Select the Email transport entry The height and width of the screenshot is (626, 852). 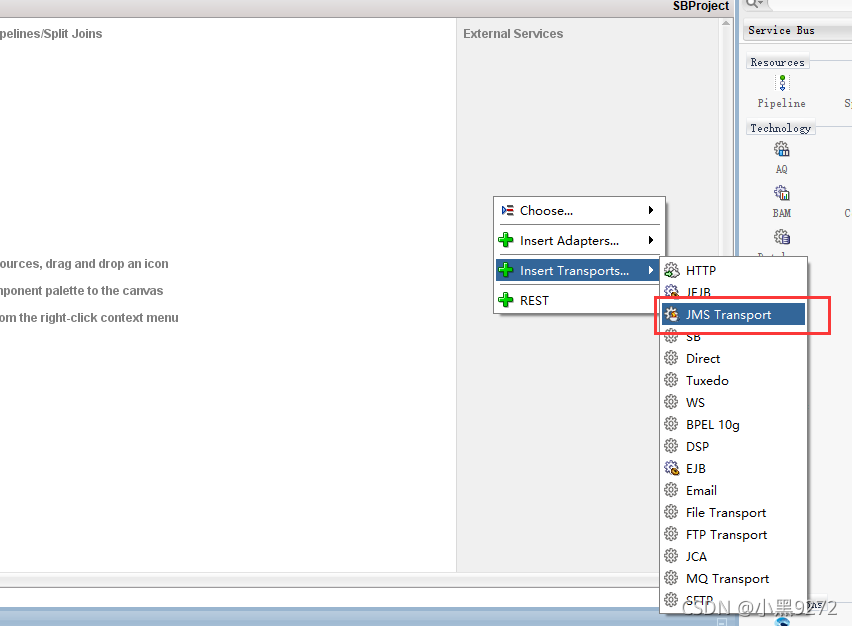point(732,491)
